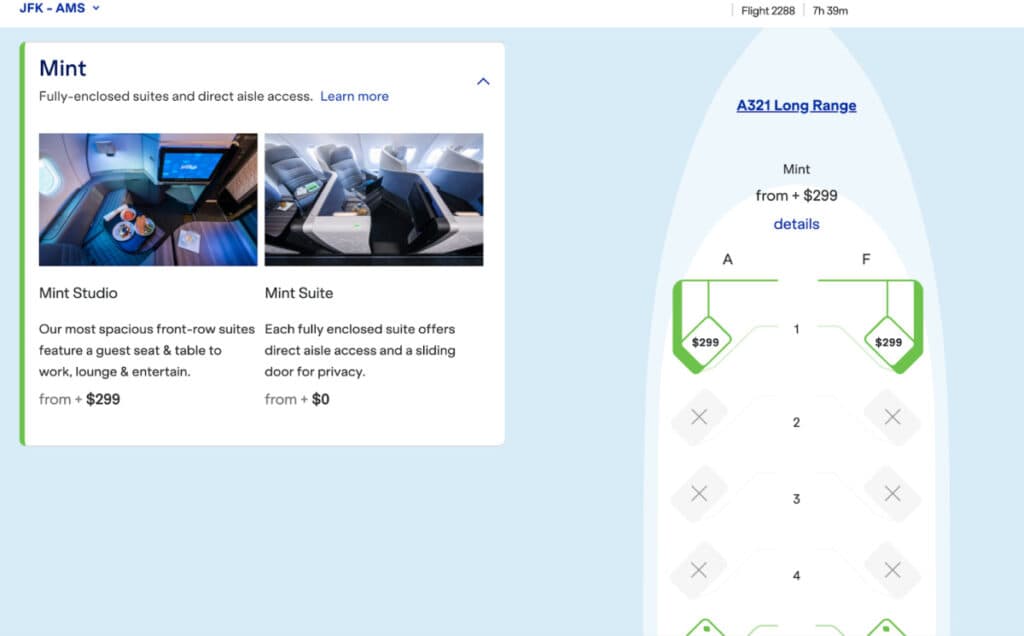Image resolution: width=1024 pixels, height=636 pixels.
Task: Collapse the Mint info panel chevron
Action: 483,81
